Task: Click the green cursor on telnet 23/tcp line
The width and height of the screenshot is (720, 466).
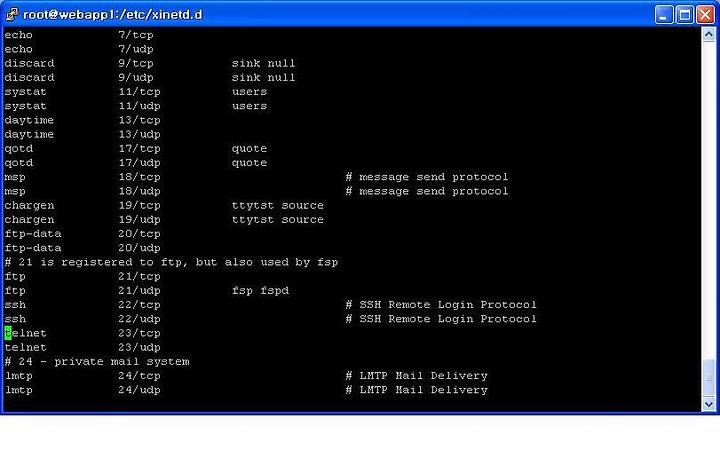Action: point(8,333)
